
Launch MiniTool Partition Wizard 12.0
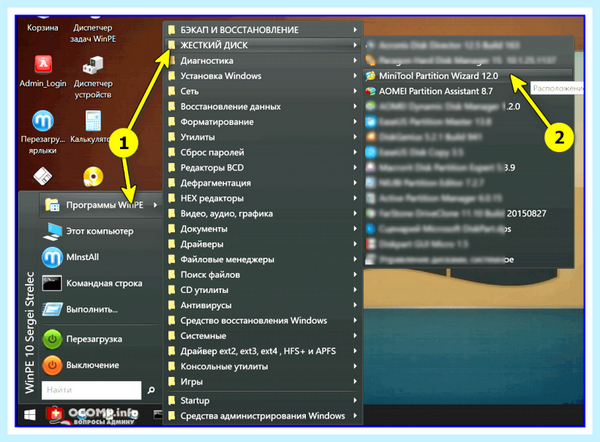point(468,76)
